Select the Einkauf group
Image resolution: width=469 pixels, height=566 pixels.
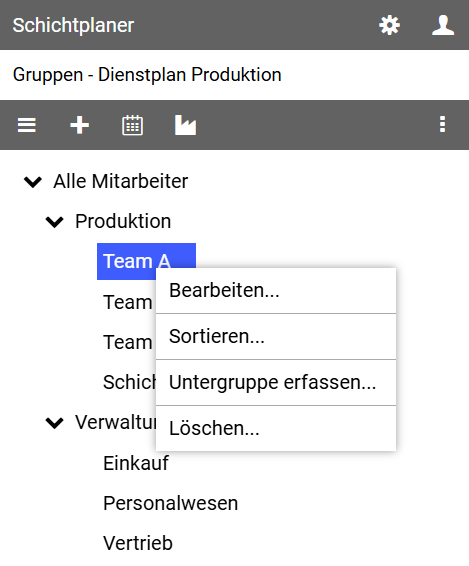pos(136,463)
